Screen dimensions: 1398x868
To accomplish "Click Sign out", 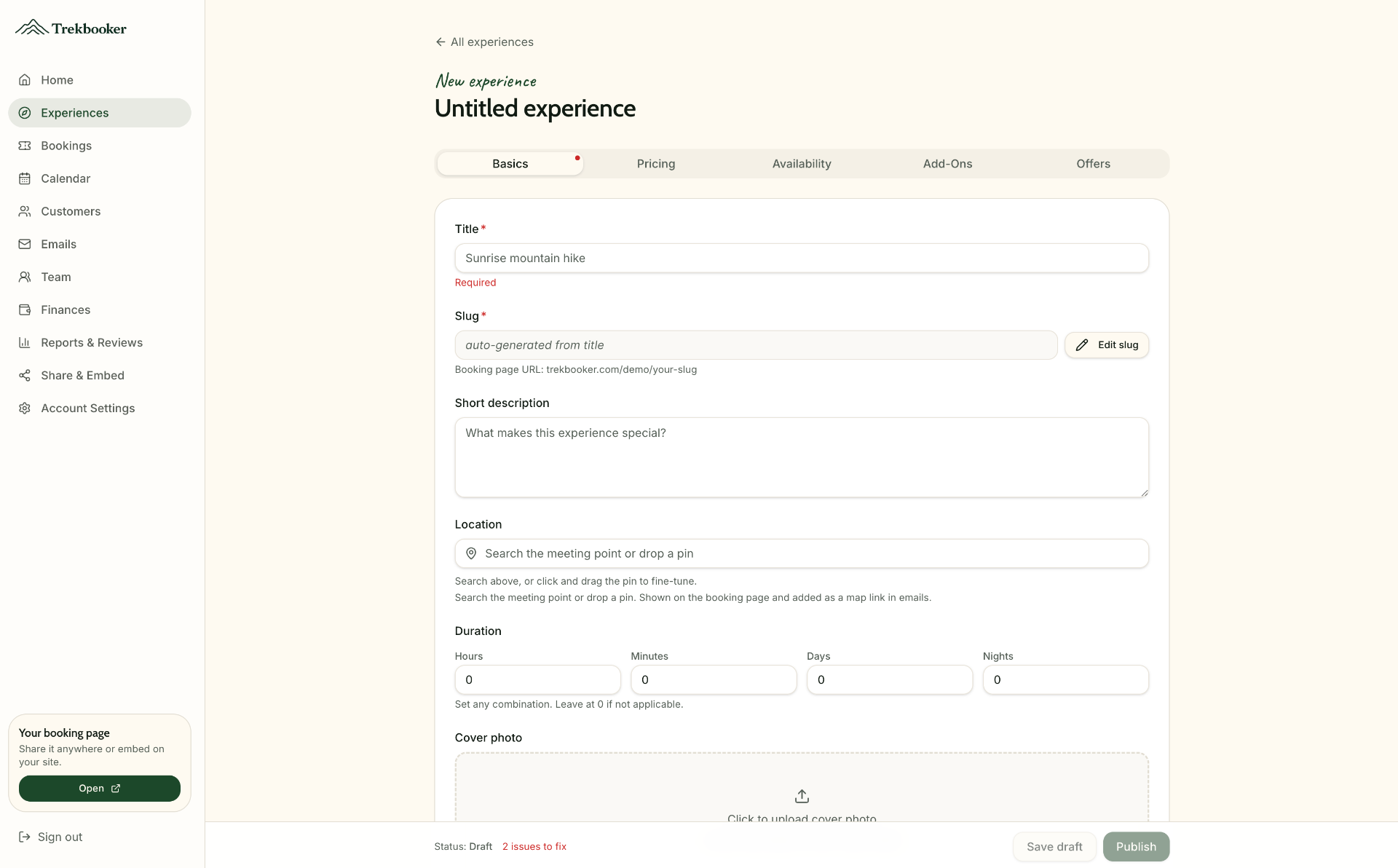I will coord(50,837).
